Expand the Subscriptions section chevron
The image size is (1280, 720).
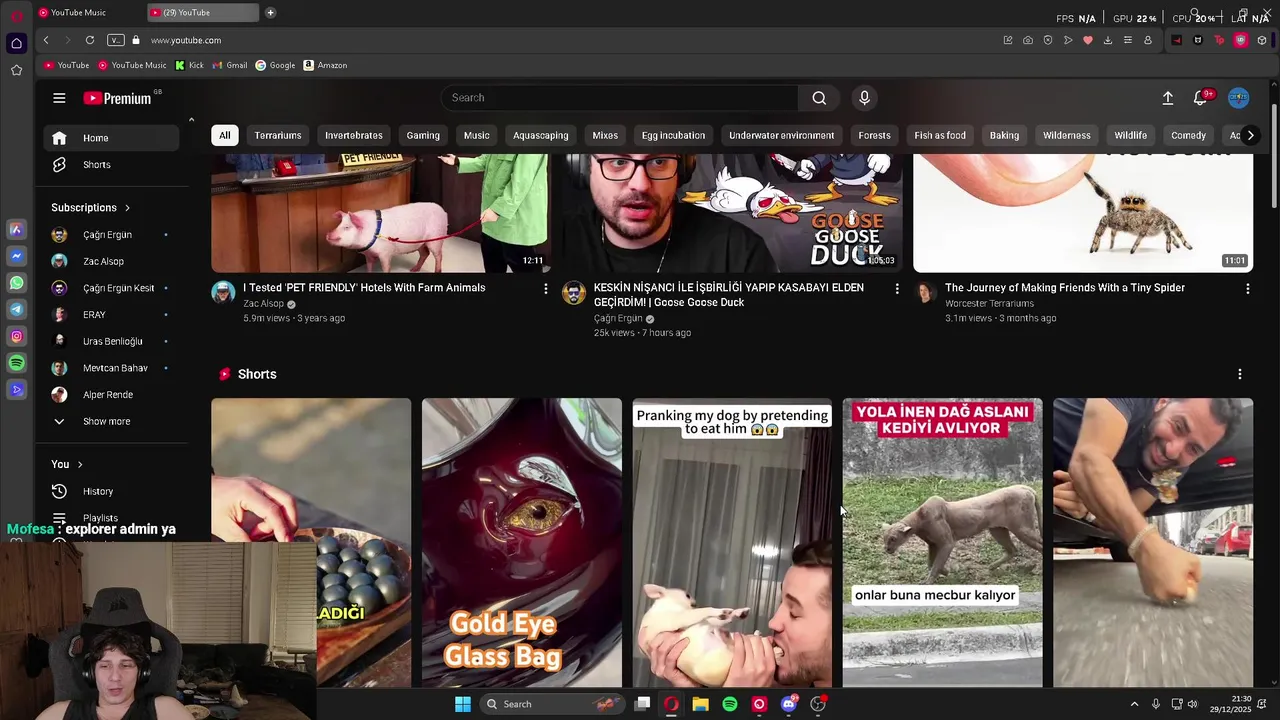127,208
